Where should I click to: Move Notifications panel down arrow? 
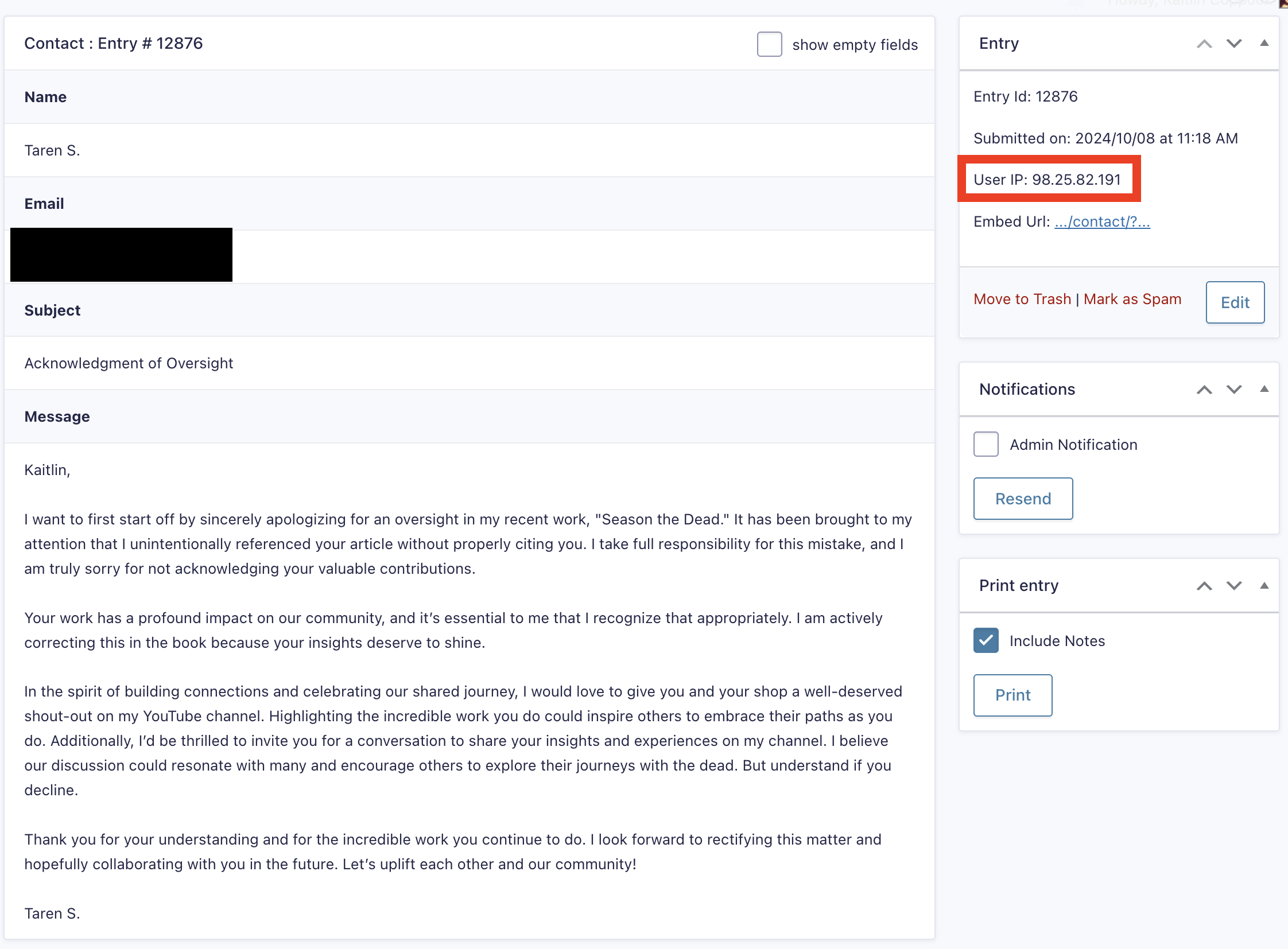(1234, 390)
